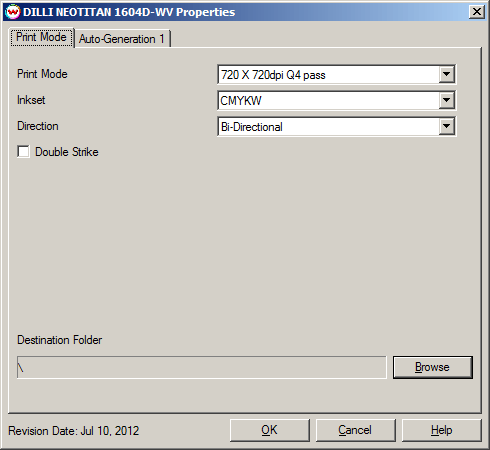Click the dialog title bar text
The image size is (490, 450).
click(x=129, y=12)
